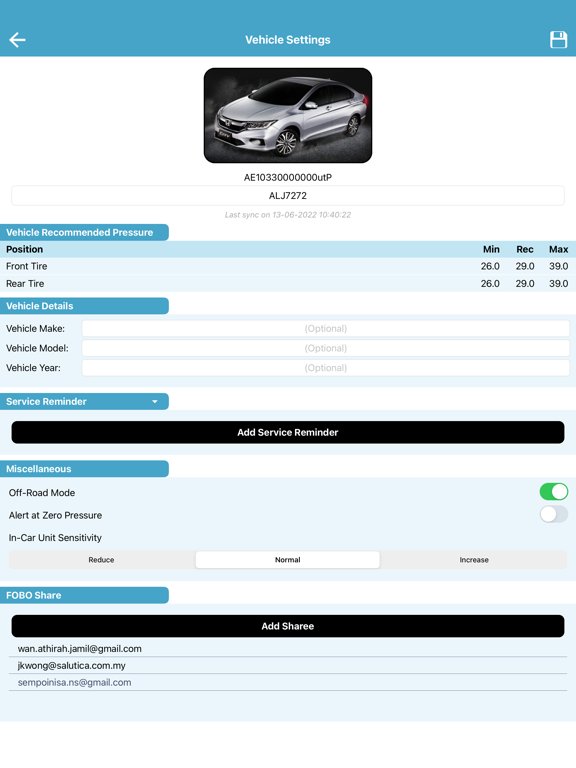Select the Vehicle Model optional field
576x768 pixels.
coord(326,348)
